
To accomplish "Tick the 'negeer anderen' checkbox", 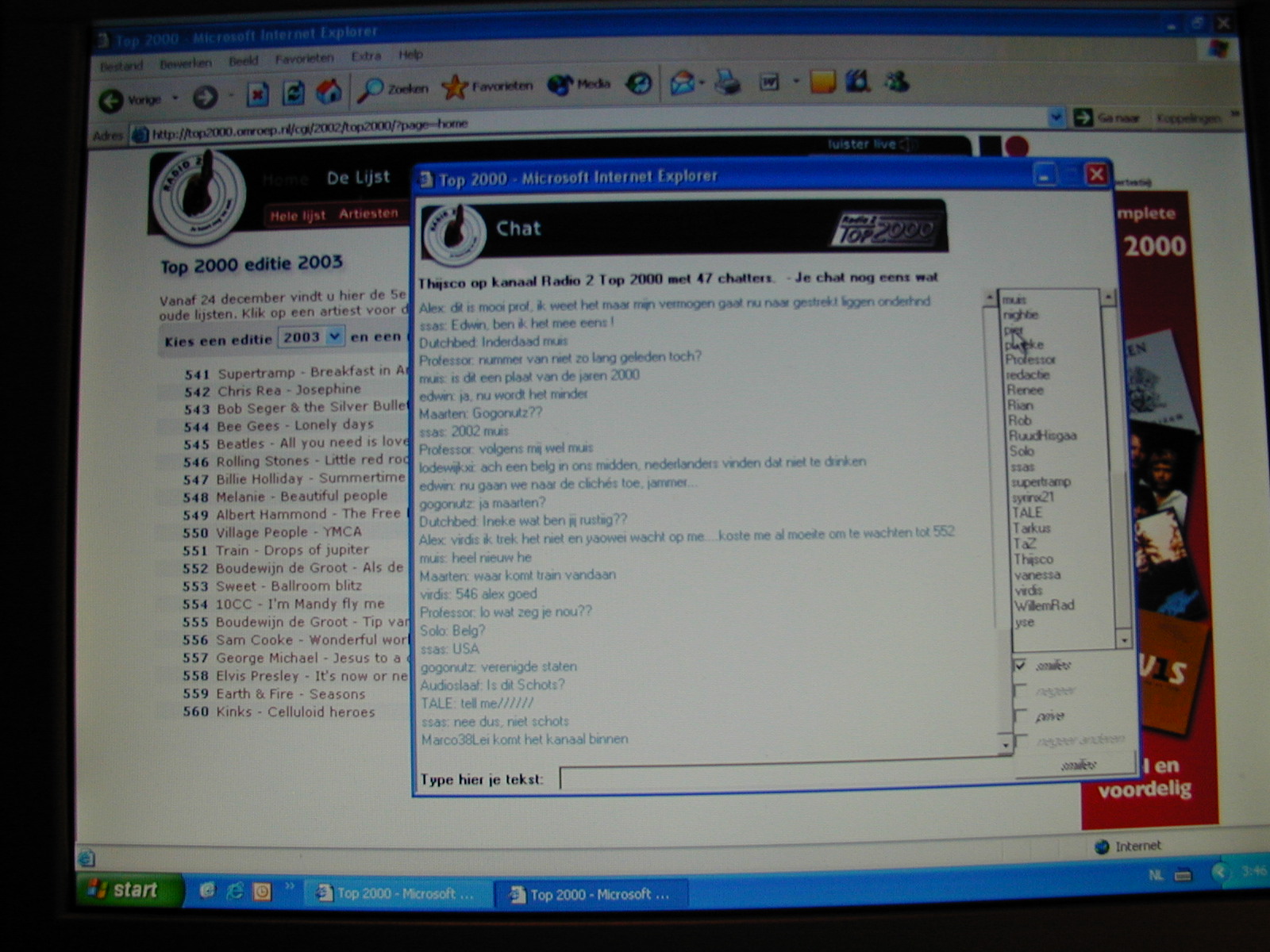I will pyautogui.click(x=1022, y=740).
